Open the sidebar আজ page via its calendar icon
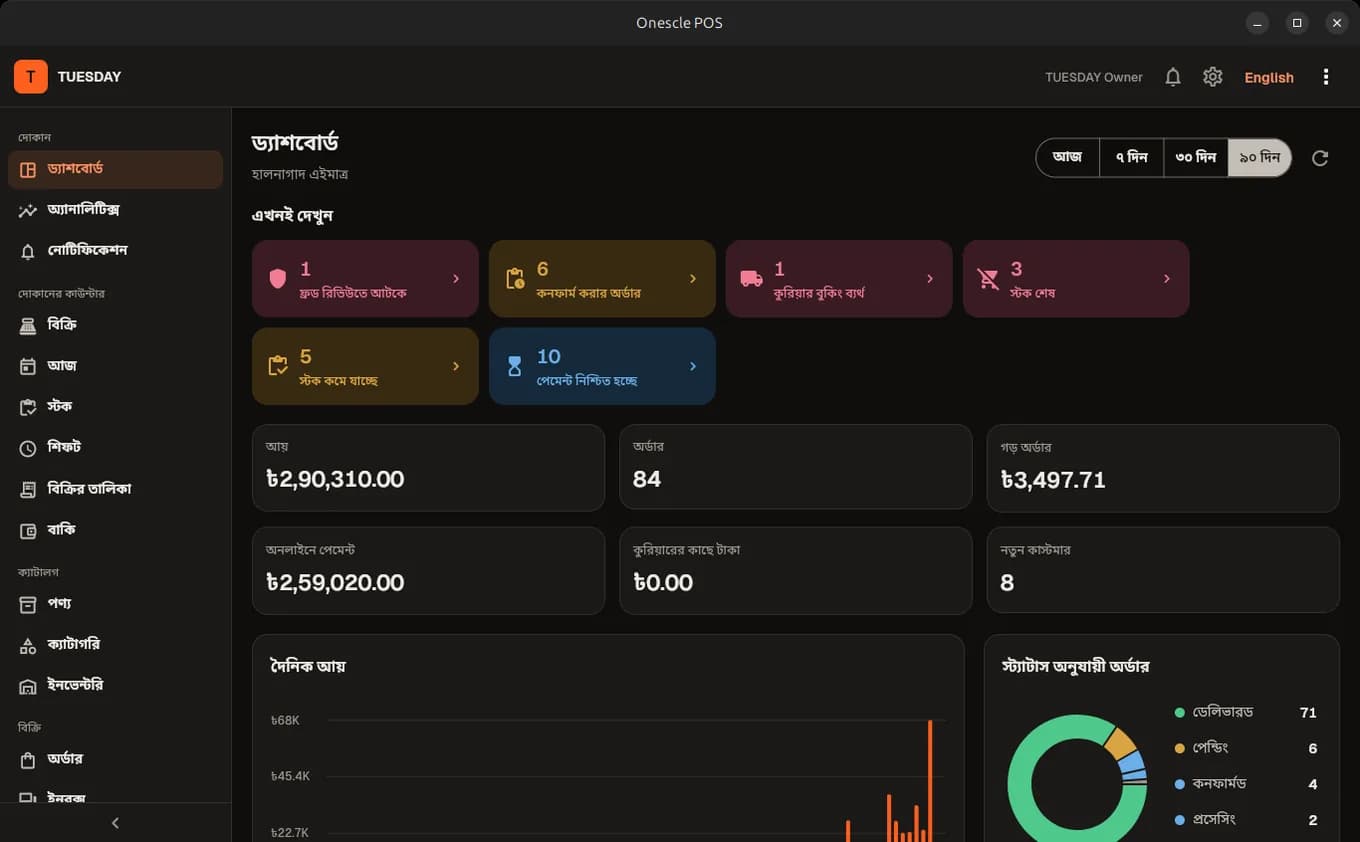This screenshot has height=842, width=1360. tap(28, 367)
